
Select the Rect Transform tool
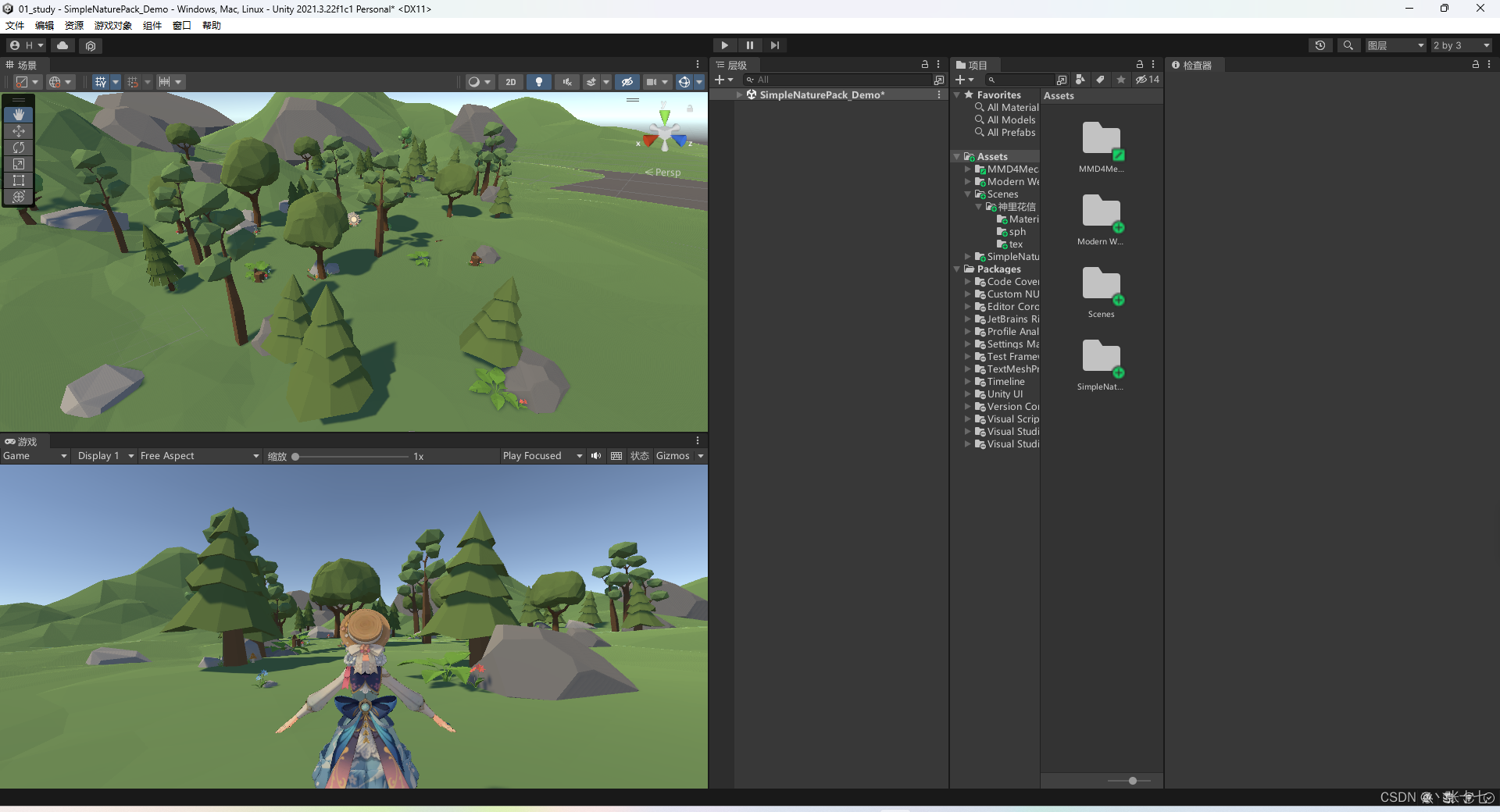click(x=18, y=180)
